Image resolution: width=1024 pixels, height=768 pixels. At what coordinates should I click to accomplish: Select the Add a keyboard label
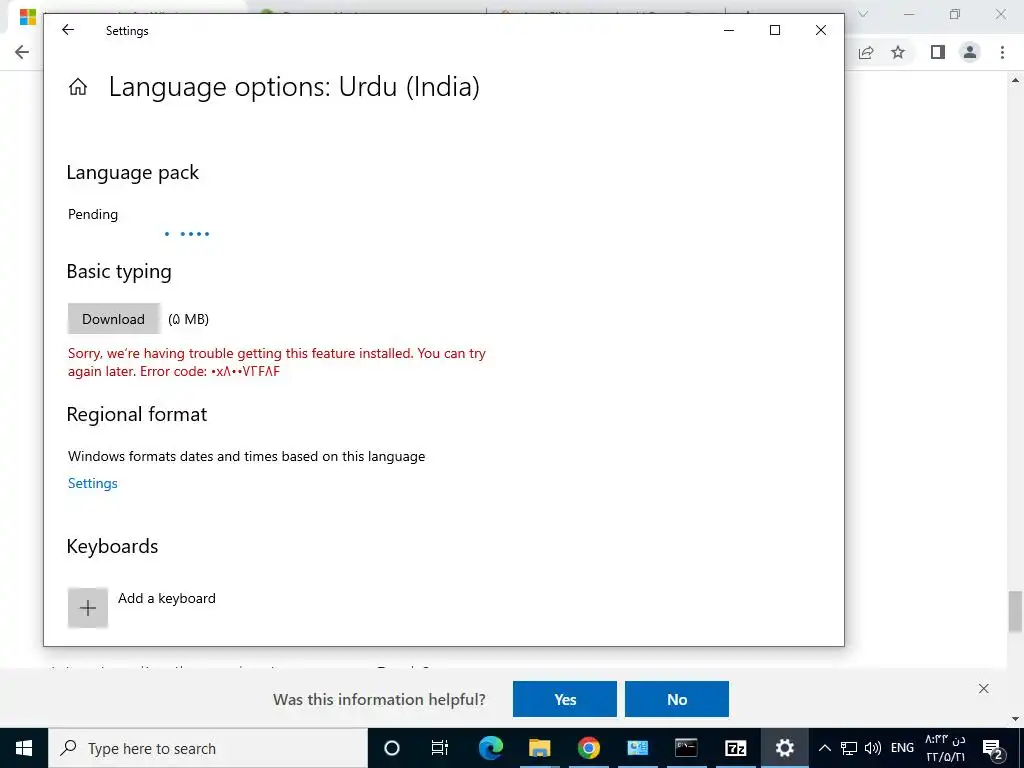(167, 598)
